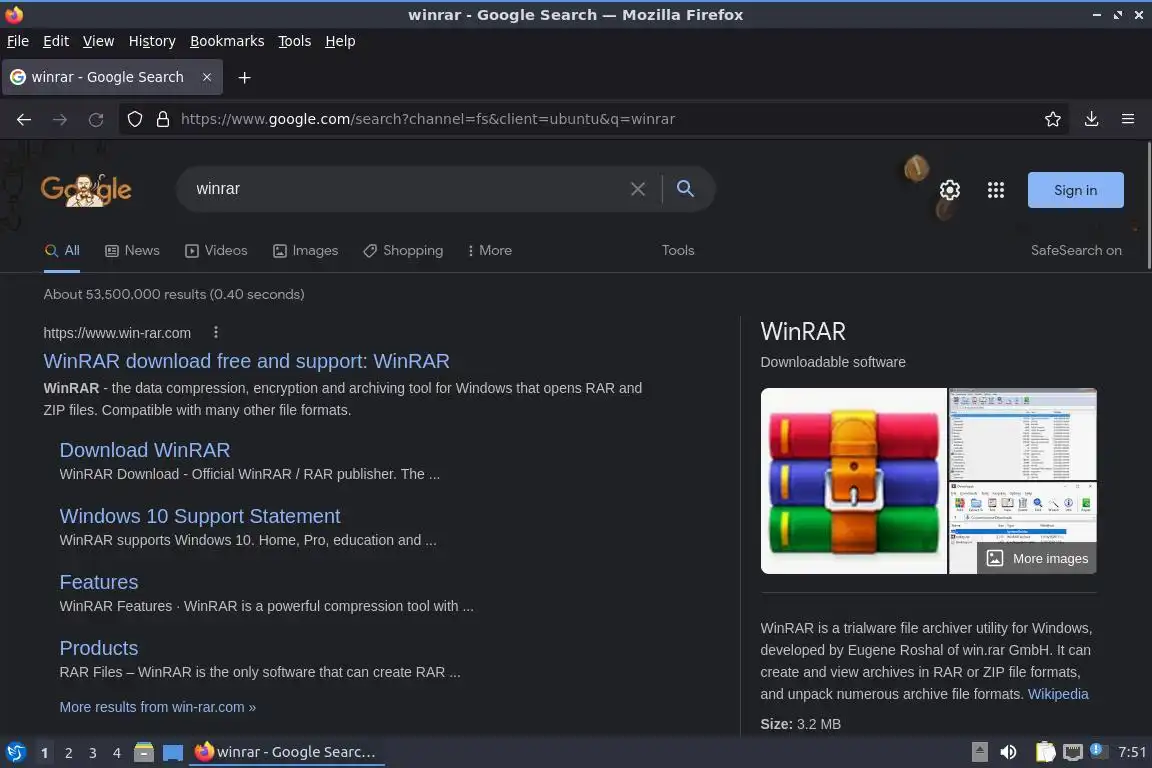
Task: Click the update notifier tray icon
Action: [1096, 750]
